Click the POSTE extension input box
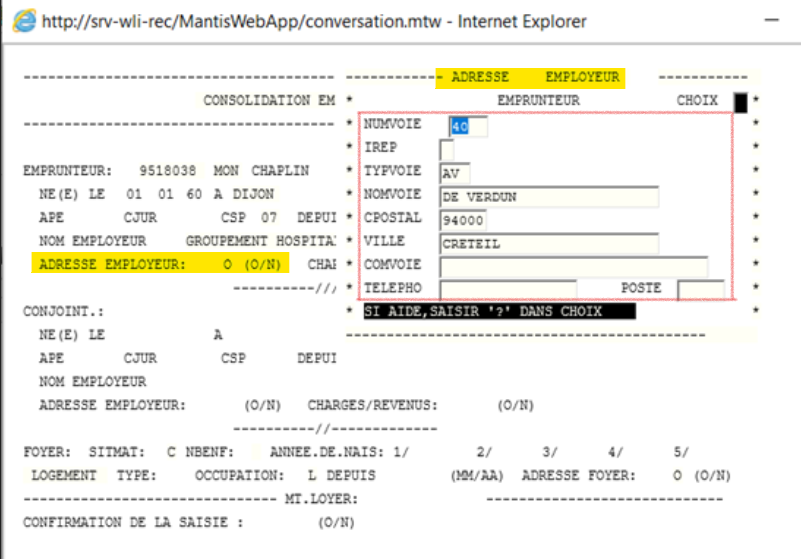 pos(700,289)
